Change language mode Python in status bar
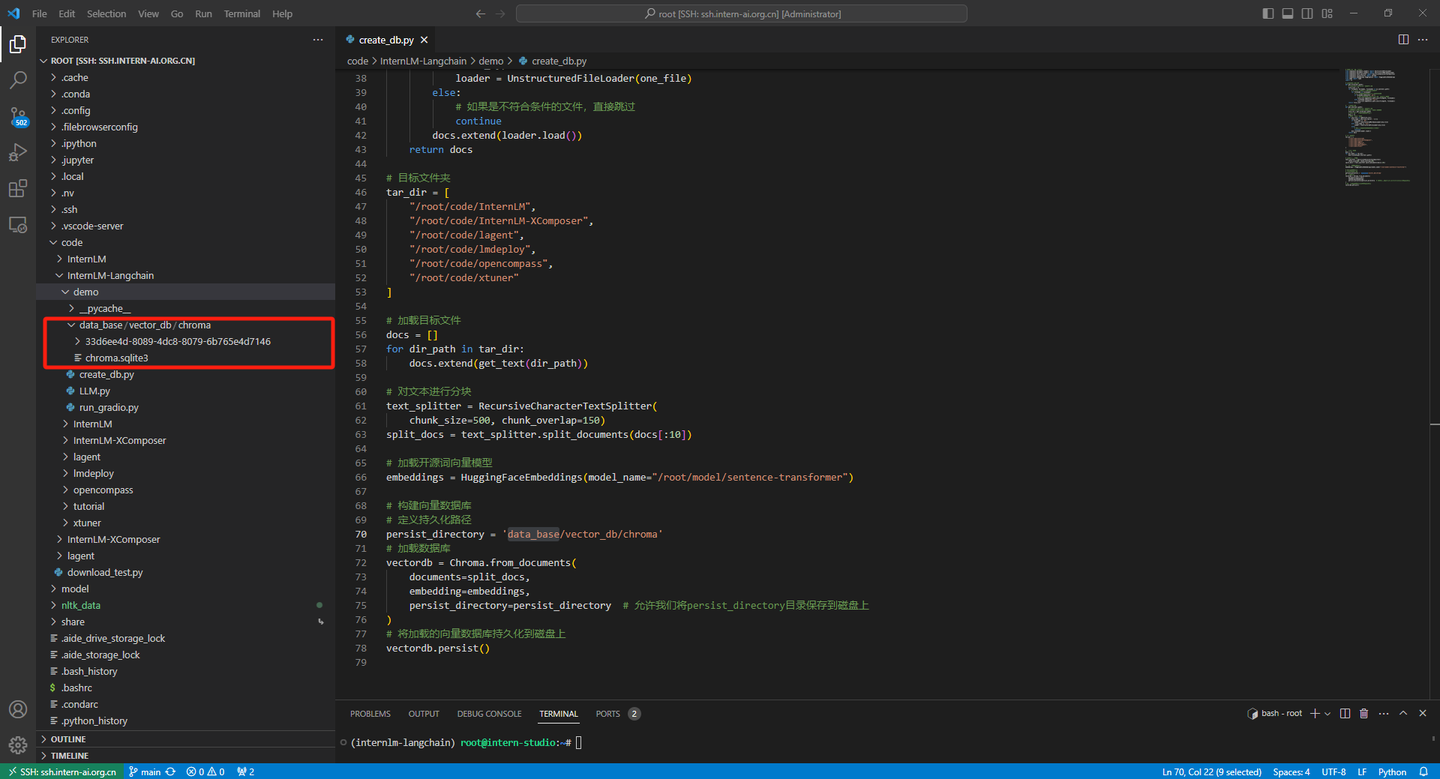 pos(1392,771)
